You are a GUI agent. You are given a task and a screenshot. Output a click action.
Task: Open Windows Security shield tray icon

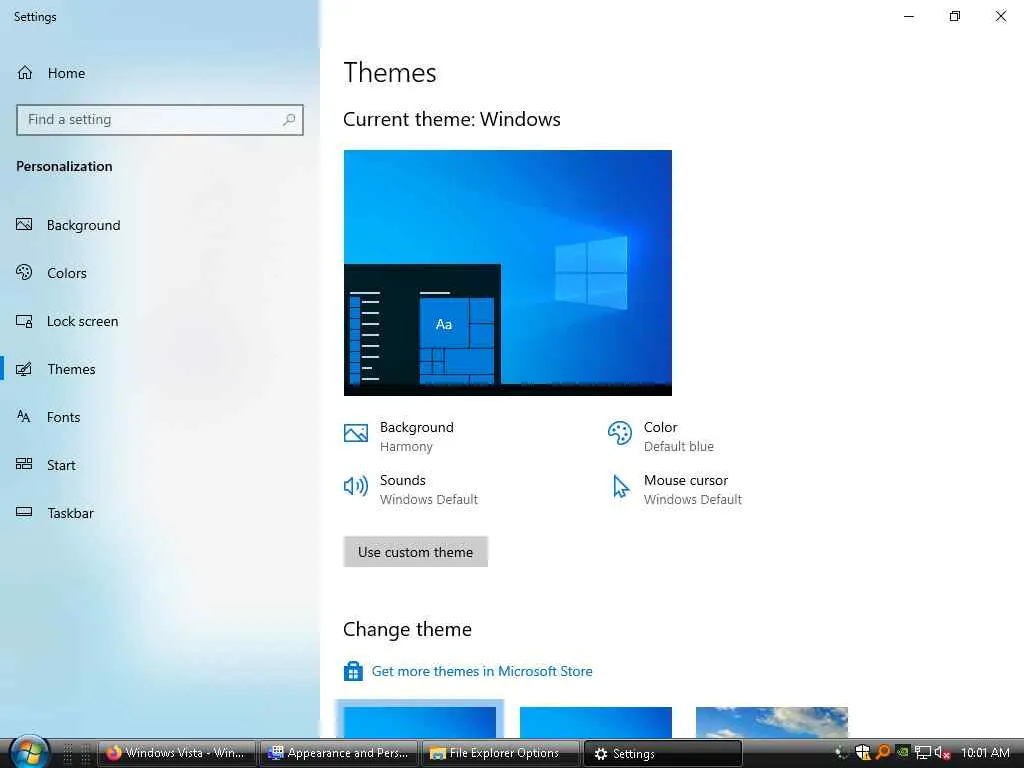click(863, 752)
